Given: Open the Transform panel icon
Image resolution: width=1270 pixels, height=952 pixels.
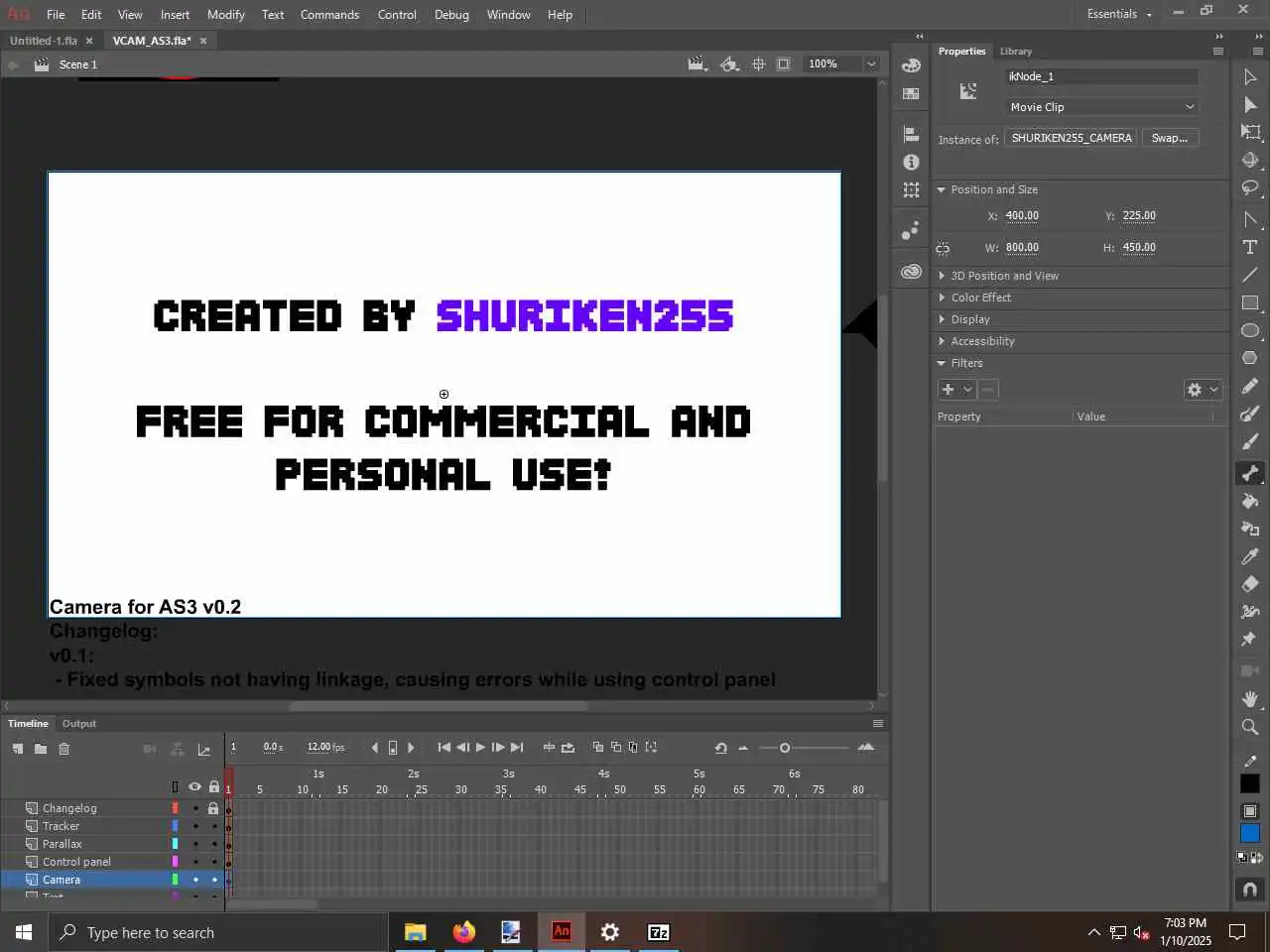Looking at the screenshot, I should click(x=911, y=189).
